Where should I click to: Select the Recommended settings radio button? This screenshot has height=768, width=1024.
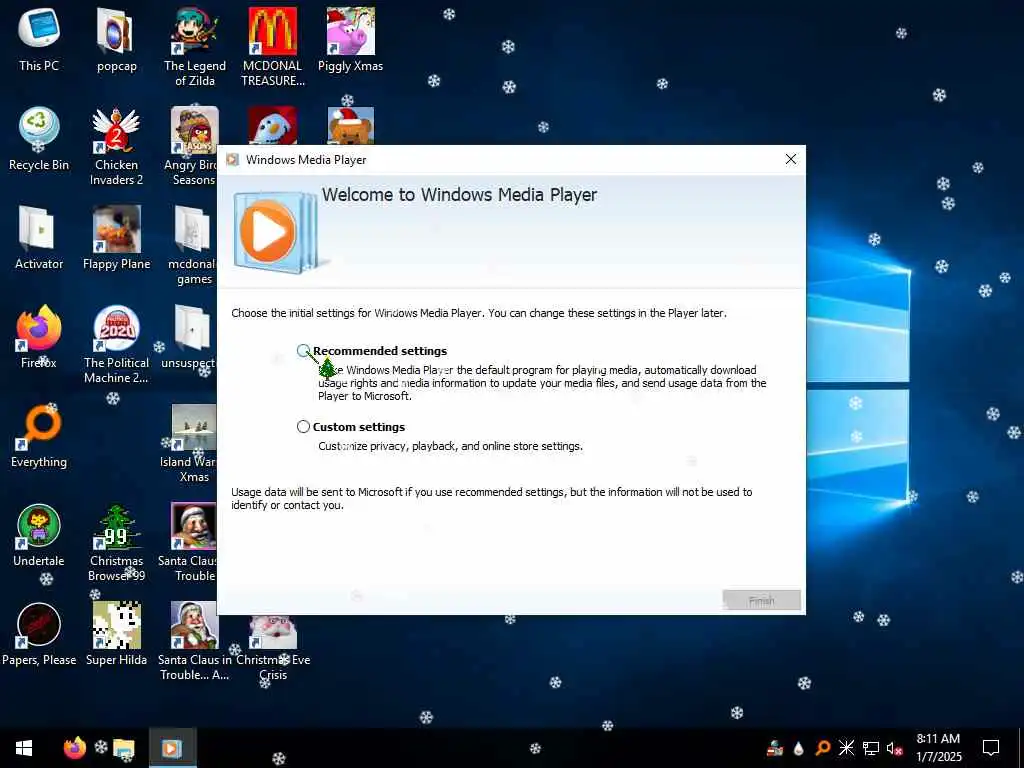303,351
